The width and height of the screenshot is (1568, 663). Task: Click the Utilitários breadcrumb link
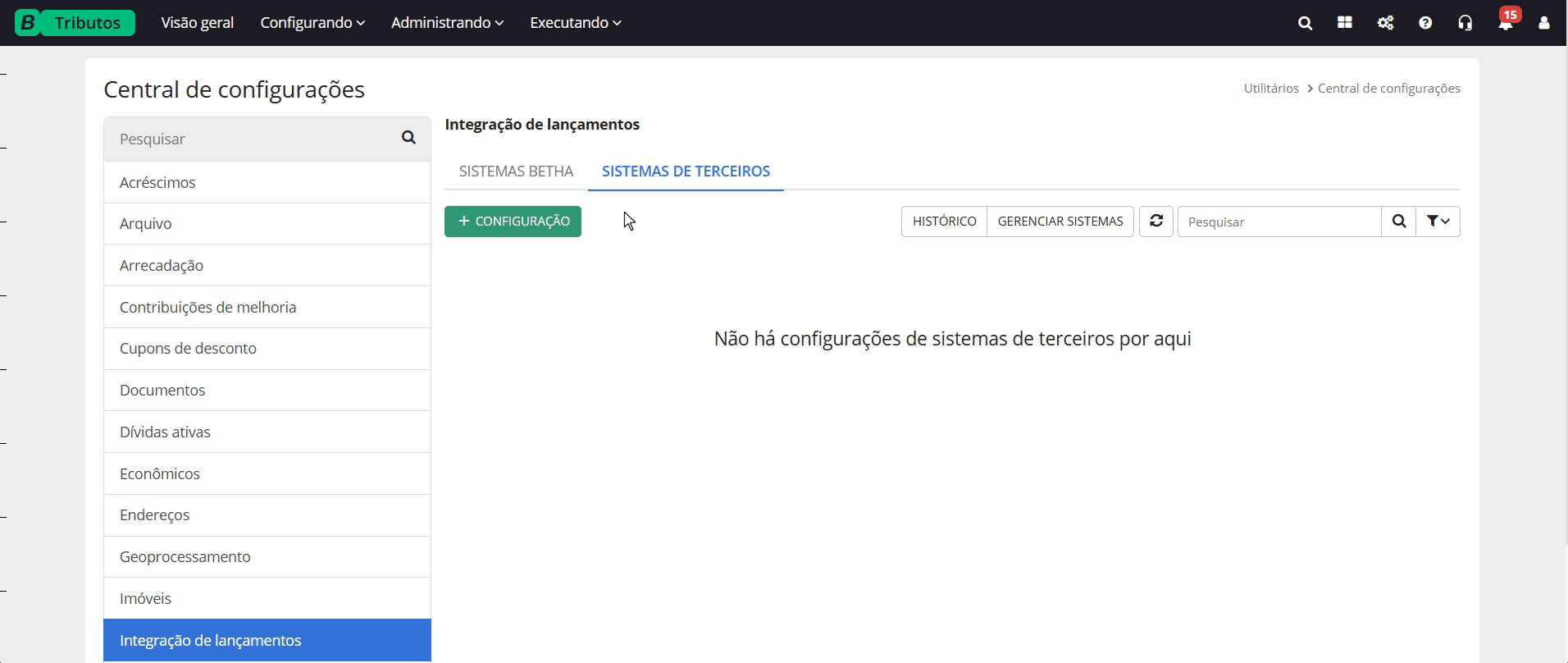[x=1271, y=89]
